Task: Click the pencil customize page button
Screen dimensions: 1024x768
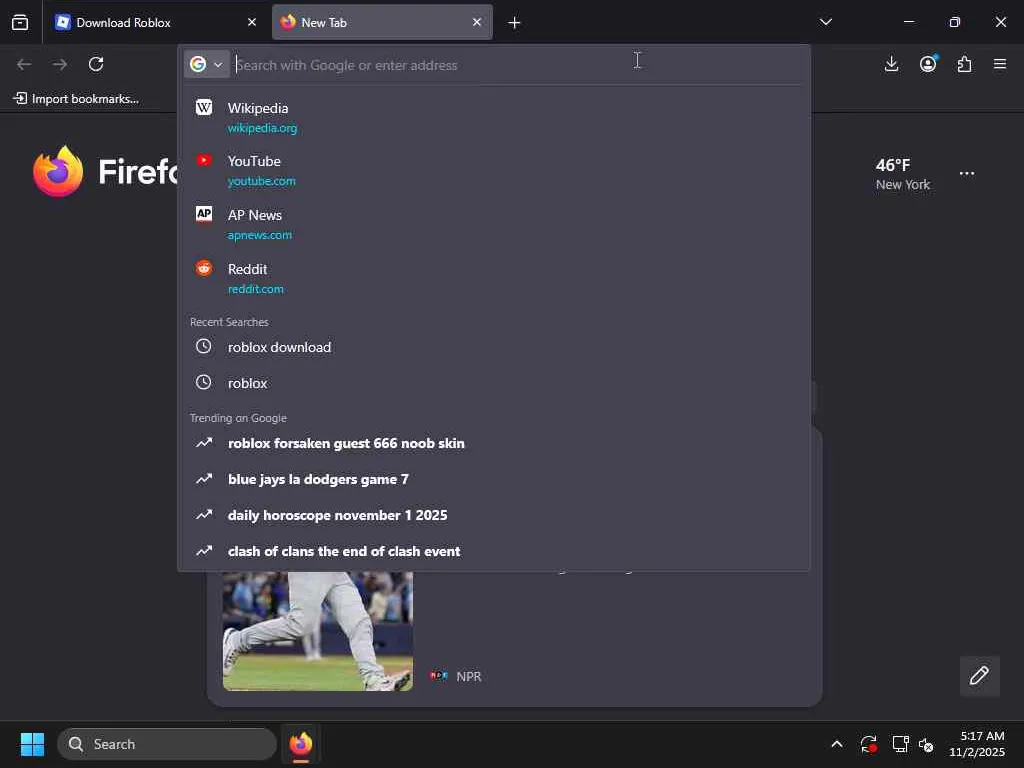Action: (x=979, y=675)
